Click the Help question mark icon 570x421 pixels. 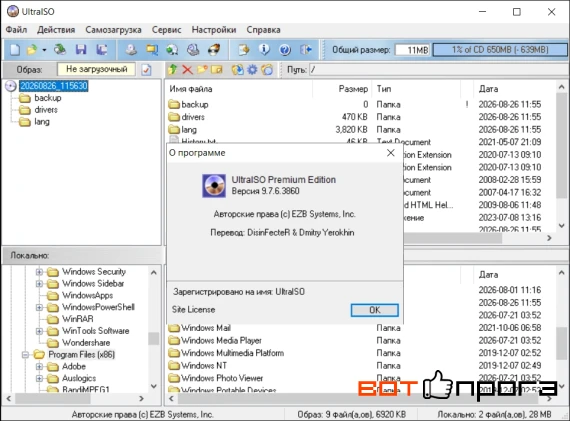point(285,49)
